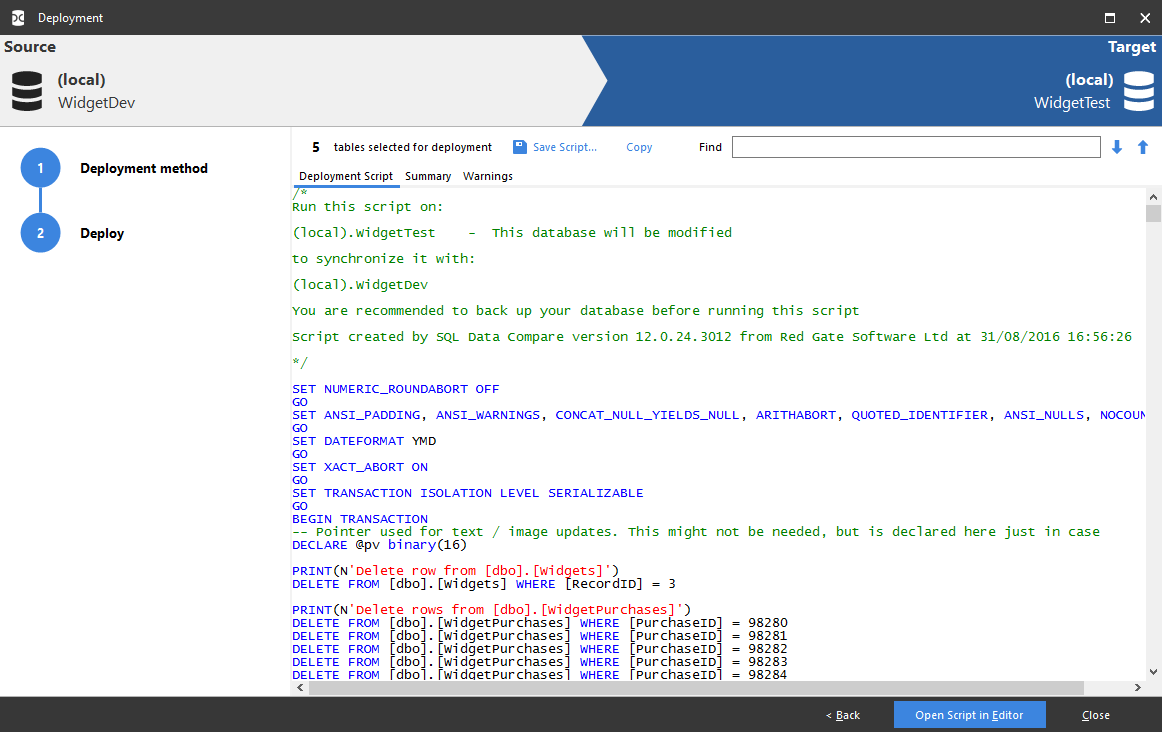
Task: Select step 2 Deploy circle
Action: (40, 233)
